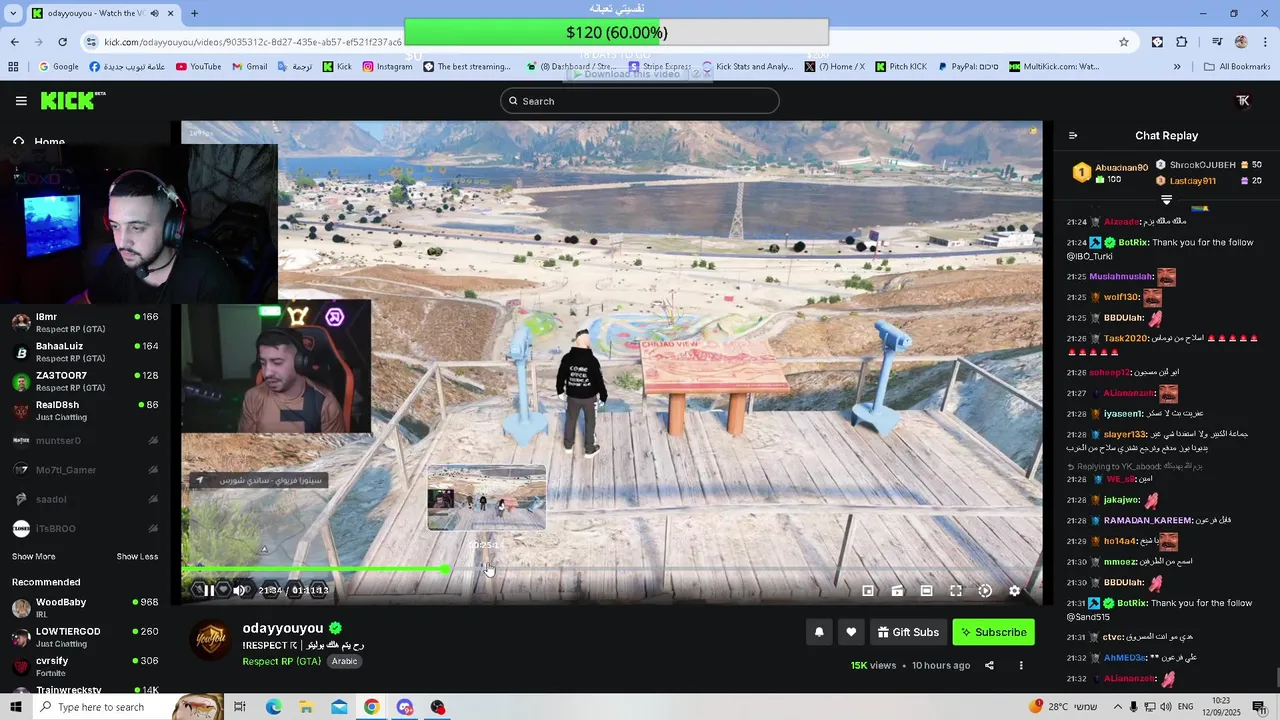Click the clip-creation player icon
The width and height of the screenshot is (1280, 720).
(897, 591)
